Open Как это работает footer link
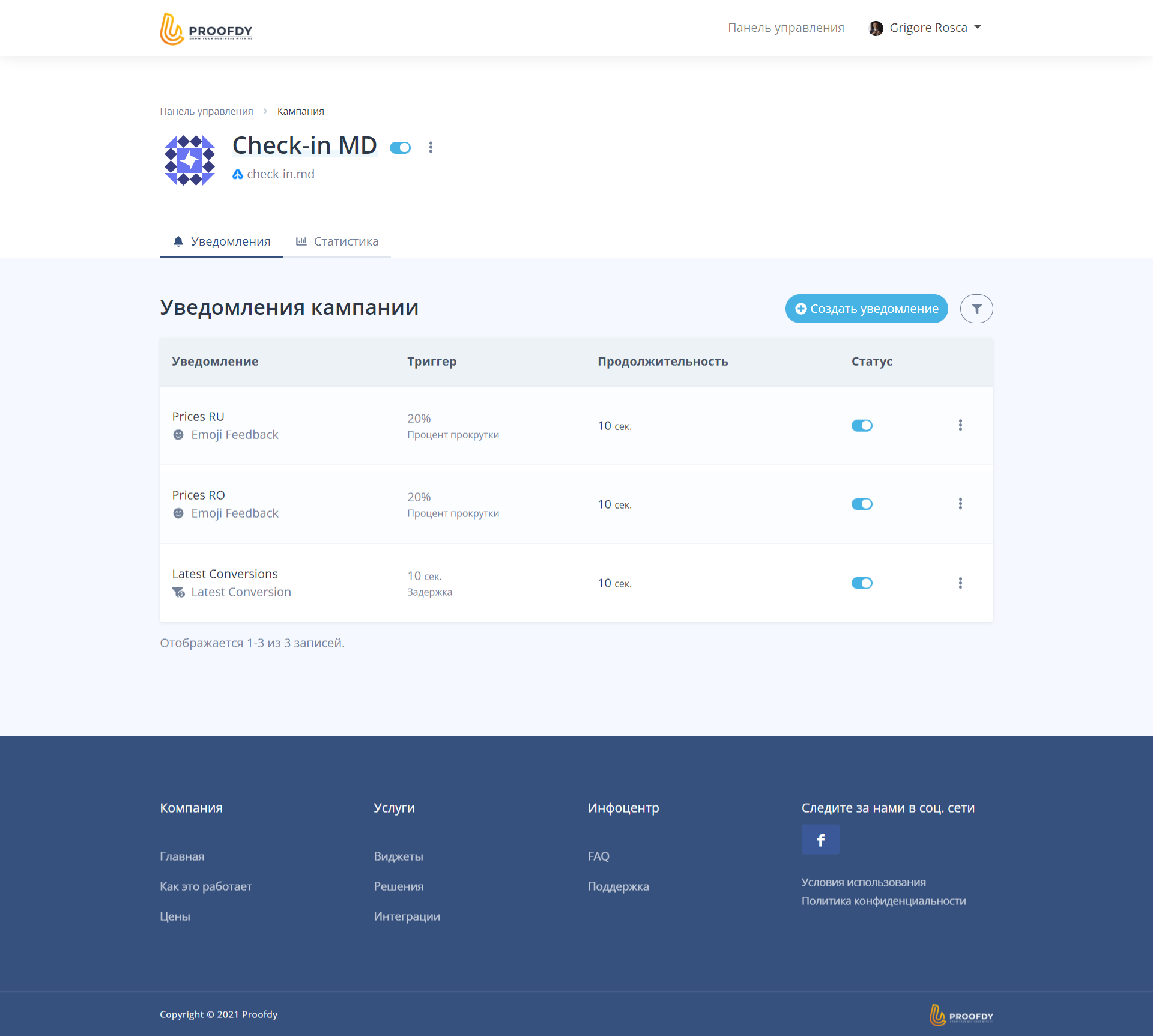 (205, 886)
